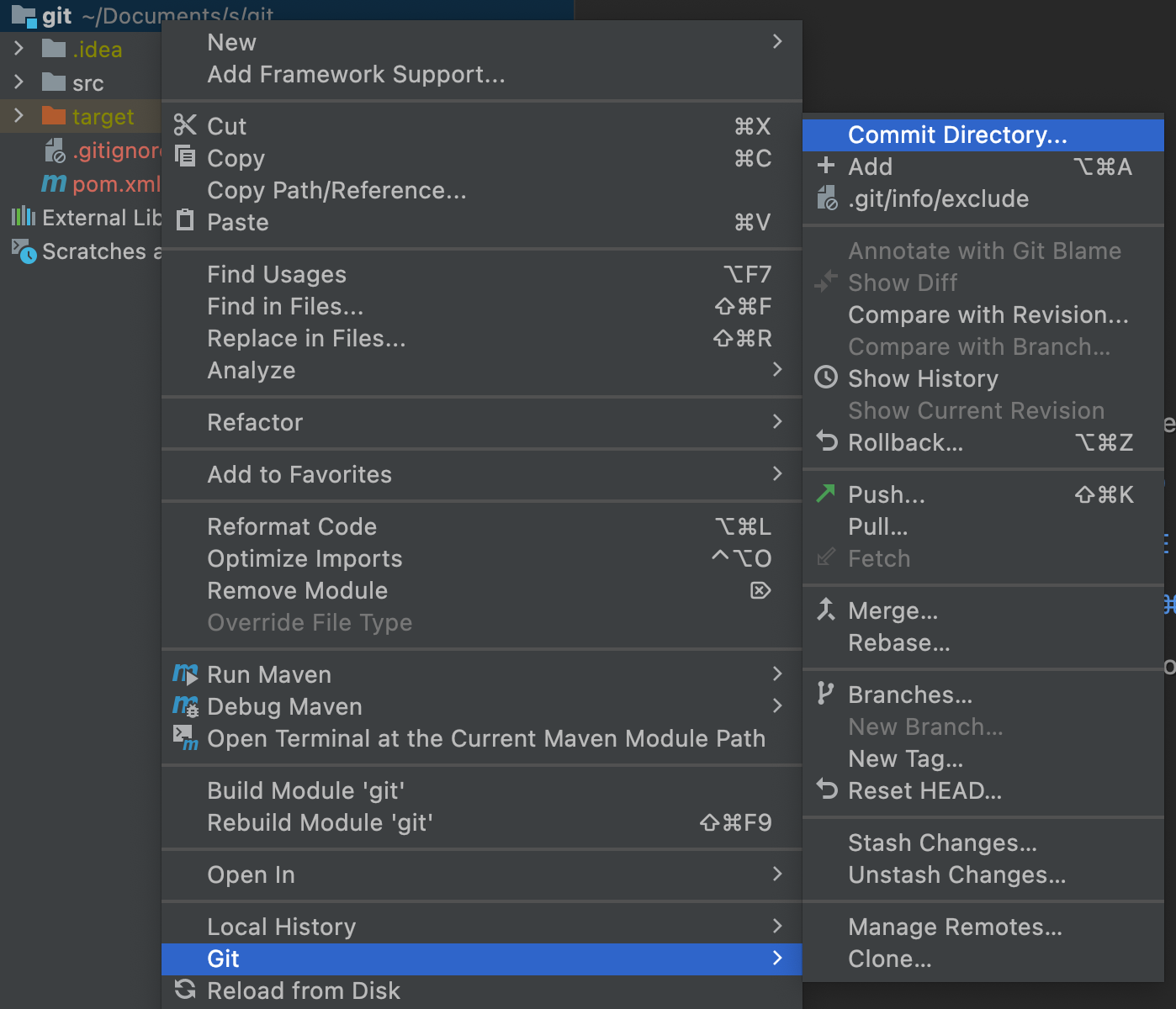1176x1009 pixels.
Task: Expand the .idea folder
Action: point(19,49)
